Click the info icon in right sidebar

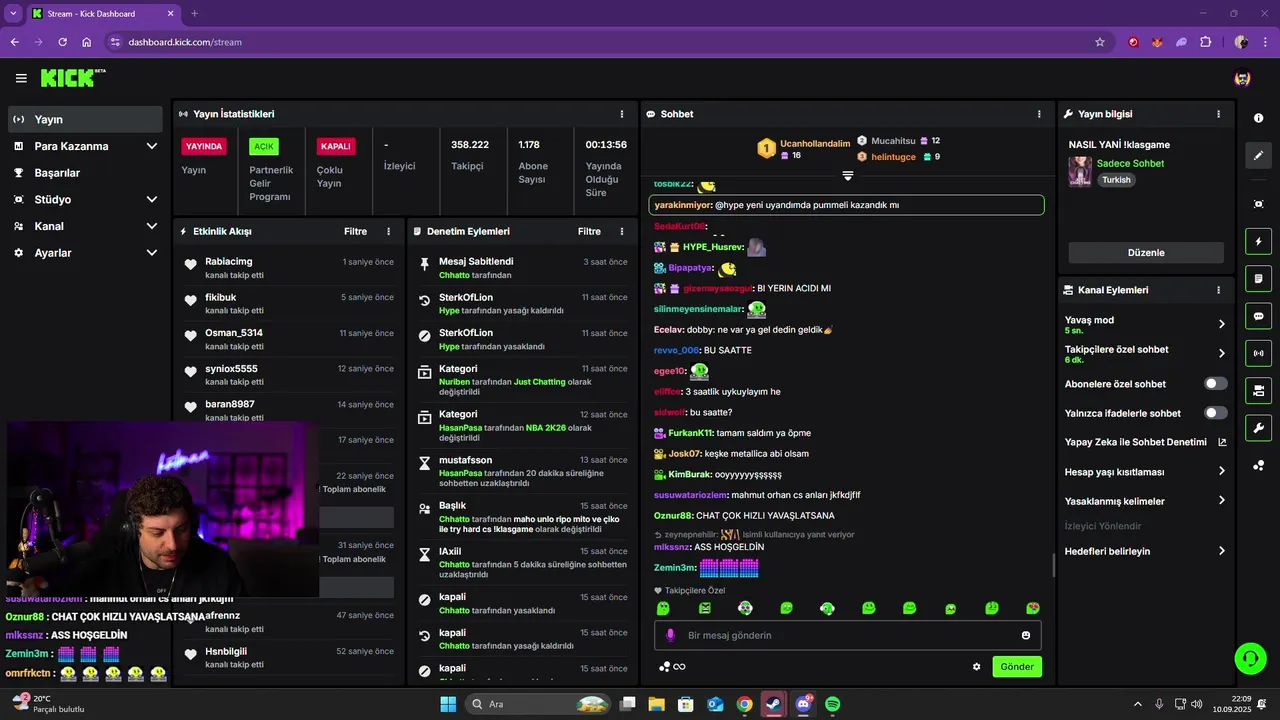pos(1258,118)
